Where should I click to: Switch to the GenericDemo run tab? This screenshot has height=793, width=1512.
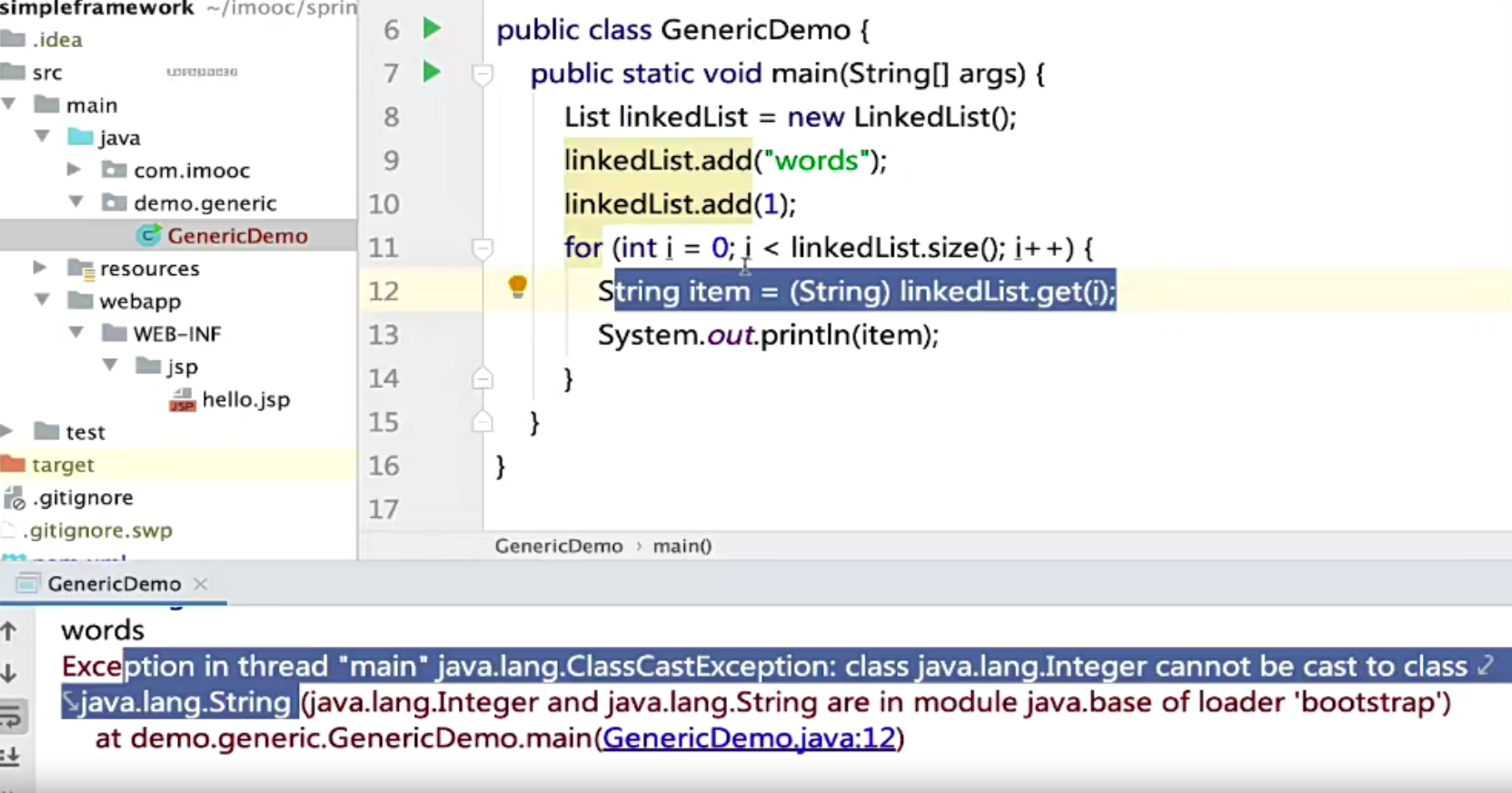[x=114, y=584]
